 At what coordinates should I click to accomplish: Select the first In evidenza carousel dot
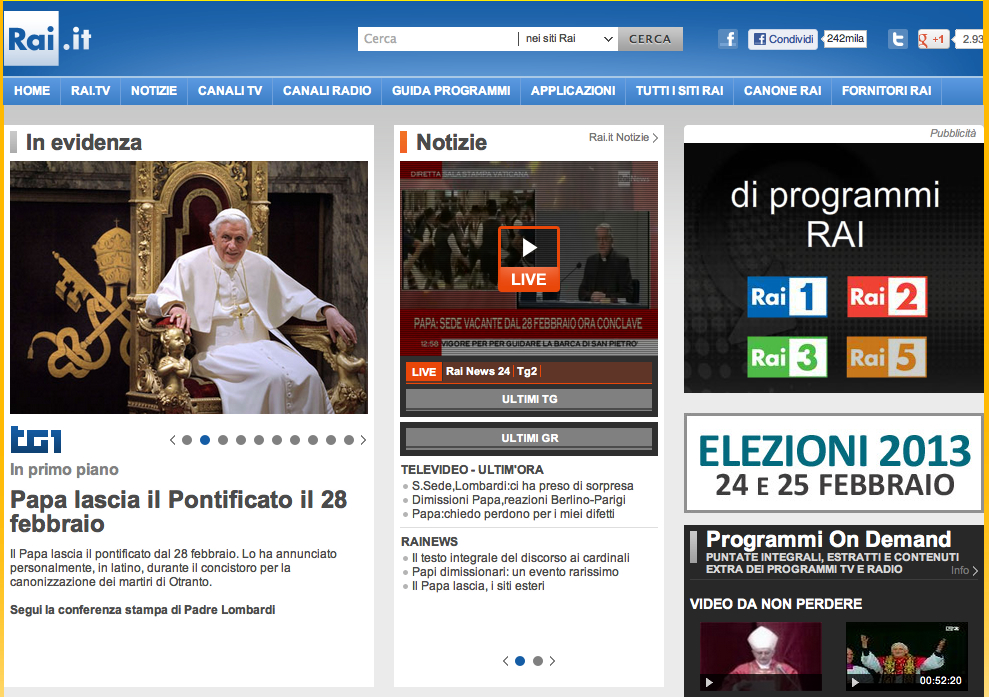187,440
